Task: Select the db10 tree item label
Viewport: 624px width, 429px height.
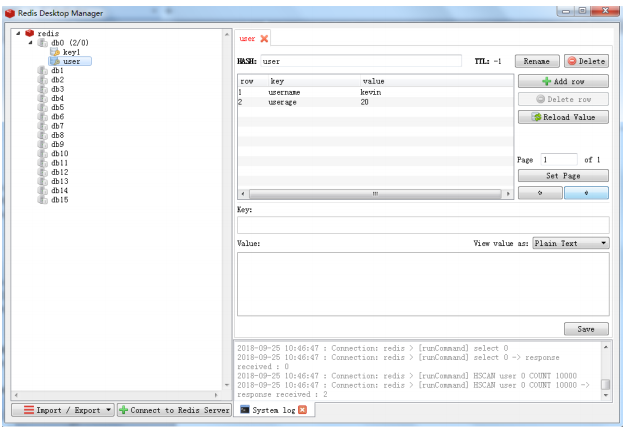Action: 60,154
